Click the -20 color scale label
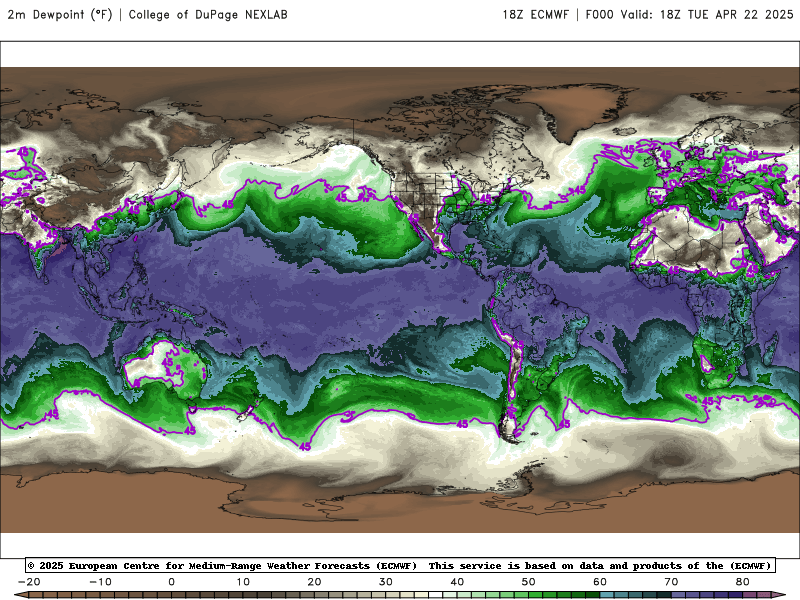The width and height of the screenshot is (800, 600). pos(29,582)
